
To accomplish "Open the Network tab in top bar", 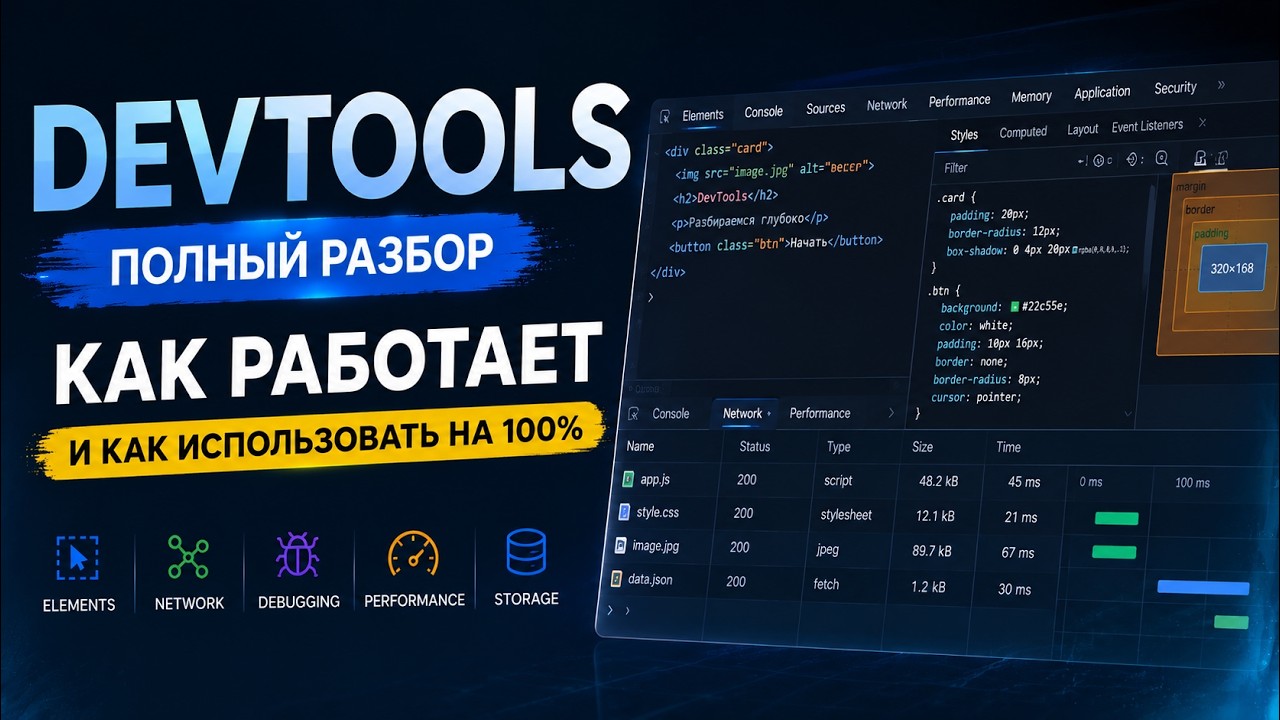I will [887, 104].
